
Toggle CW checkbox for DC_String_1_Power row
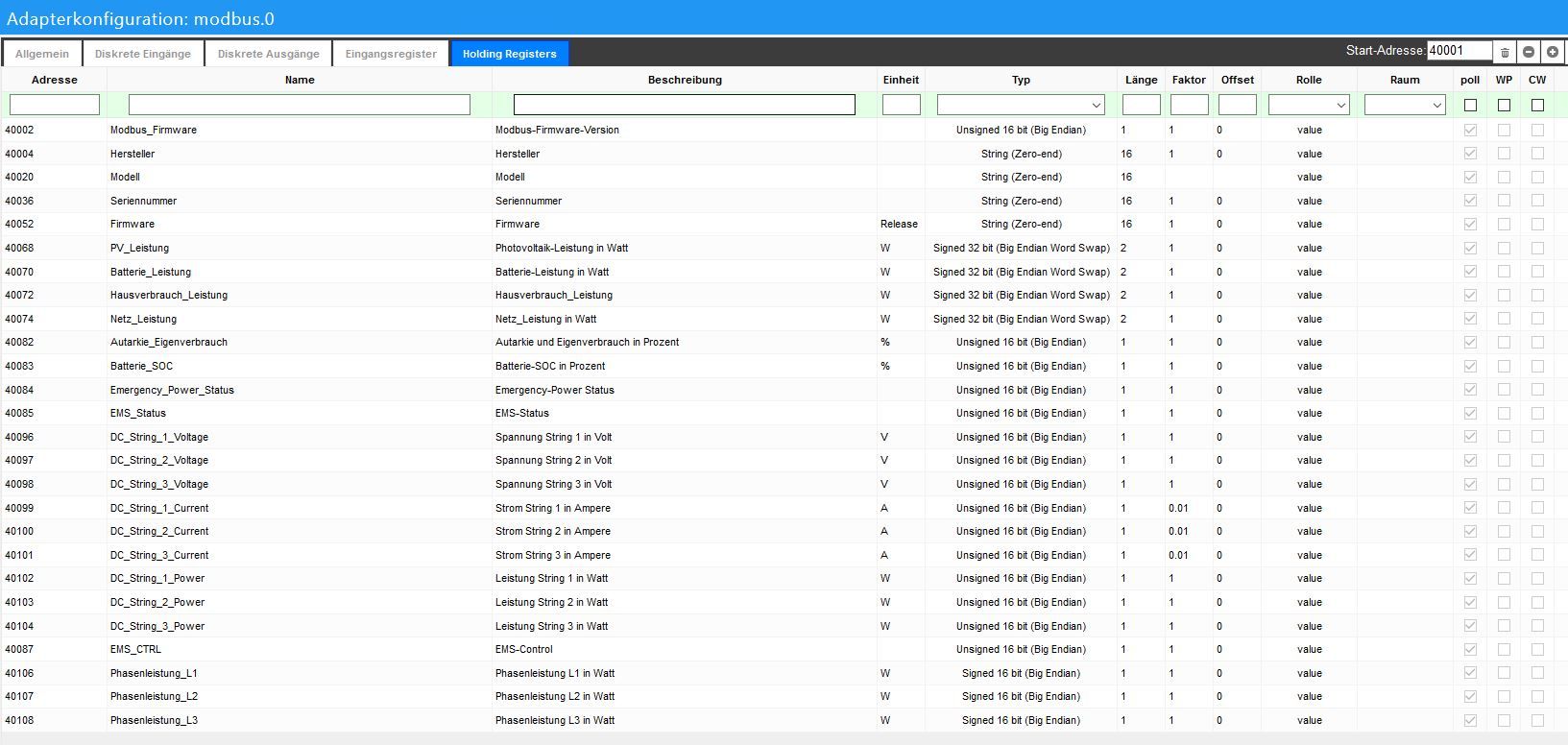(x=1537, y=578)
